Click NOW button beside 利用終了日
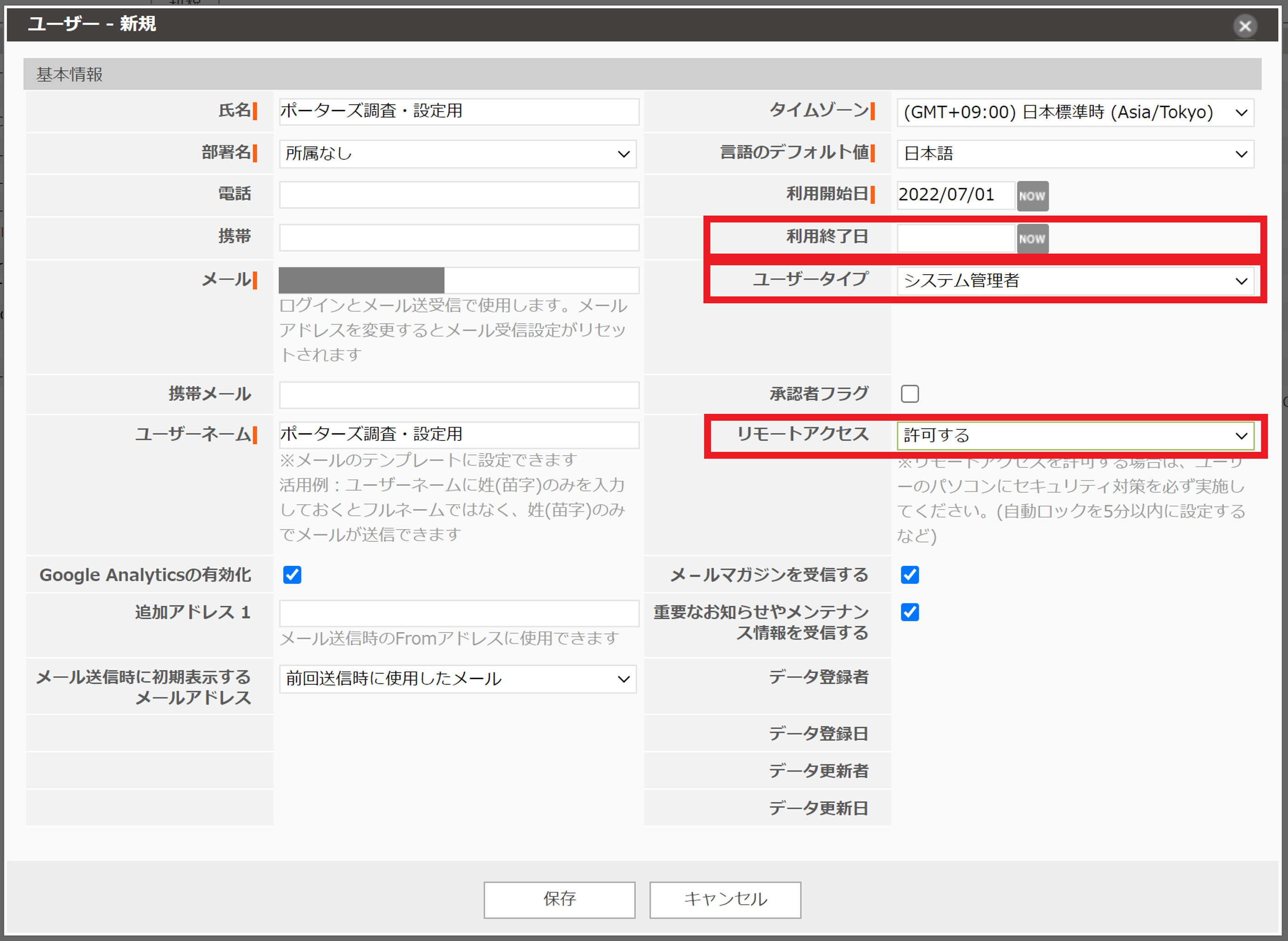 [x=1032, y=239]
